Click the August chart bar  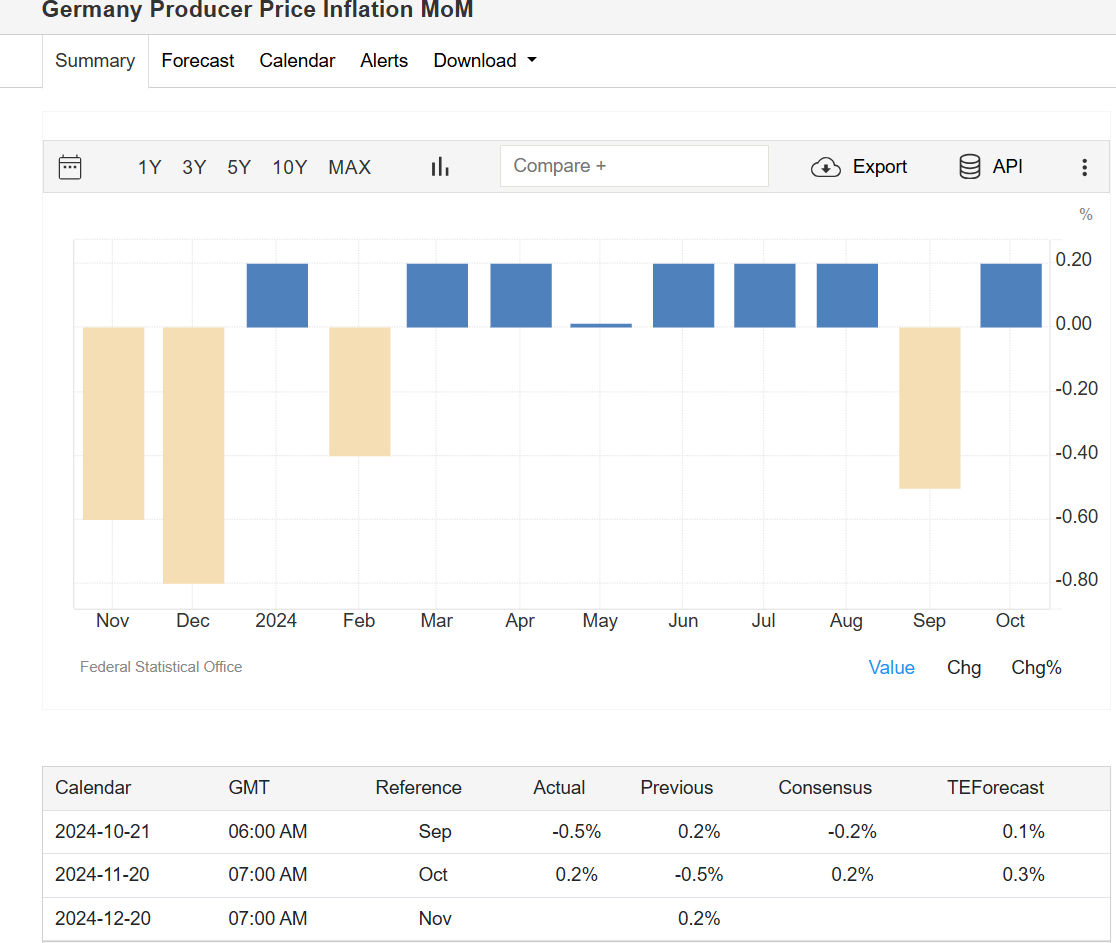pyautogui.click(x=847, y=295)
